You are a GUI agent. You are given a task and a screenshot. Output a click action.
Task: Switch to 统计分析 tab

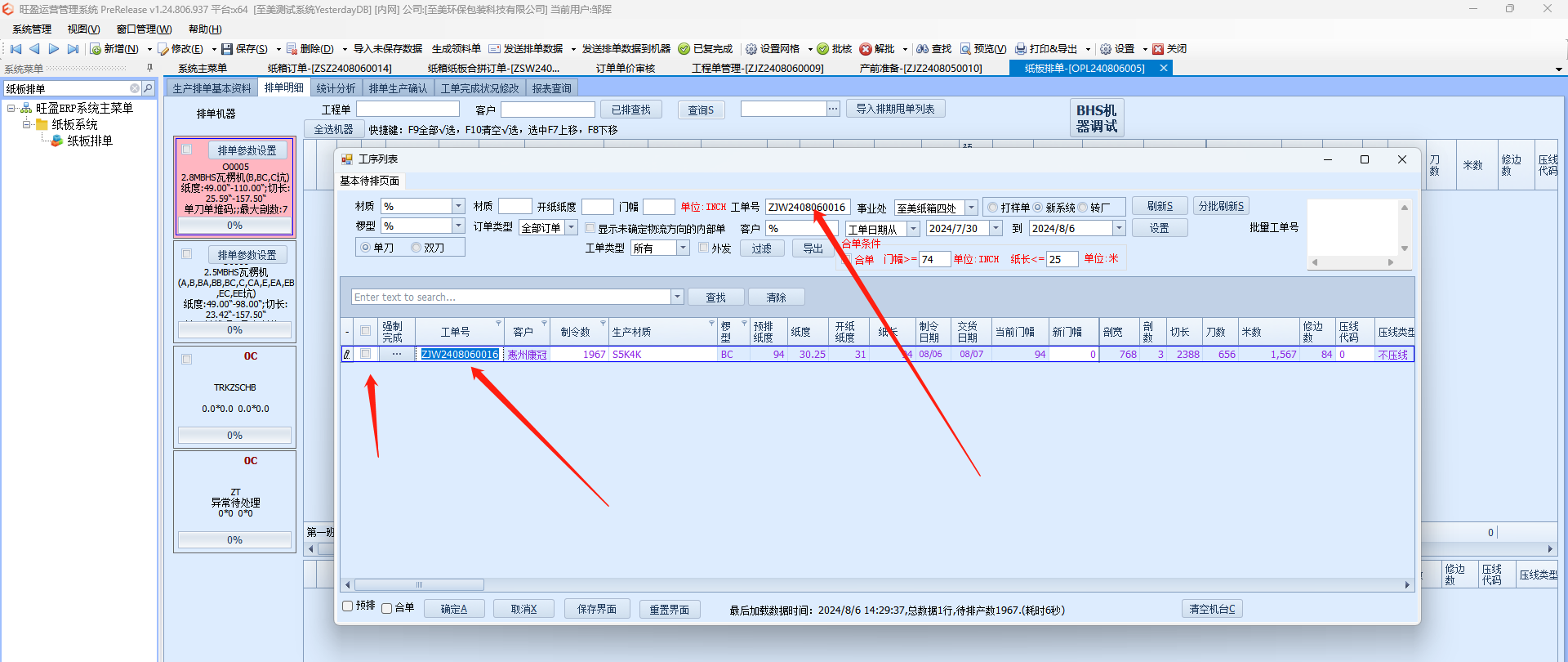click(336, 88)
